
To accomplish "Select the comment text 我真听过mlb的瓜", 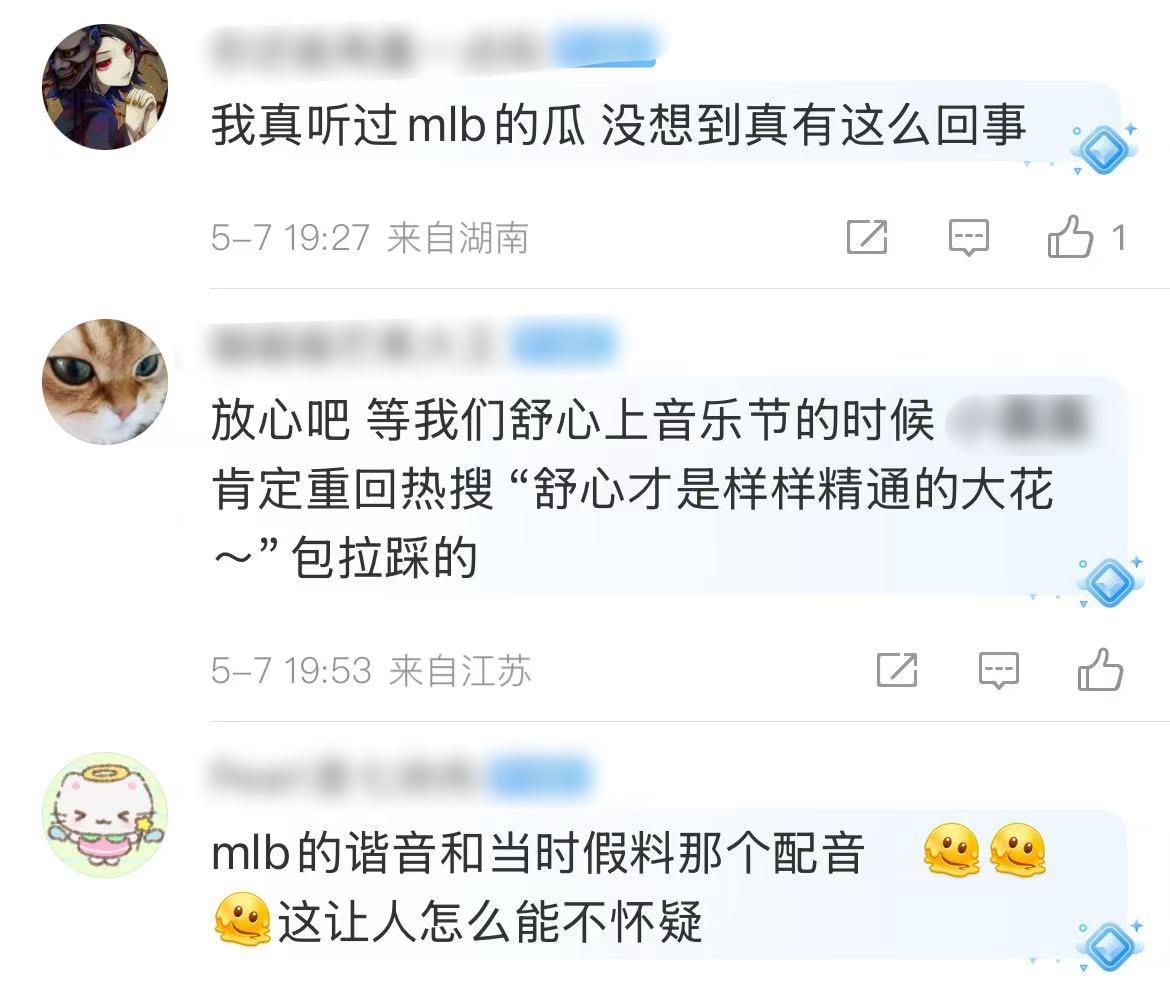I will 398,125.
